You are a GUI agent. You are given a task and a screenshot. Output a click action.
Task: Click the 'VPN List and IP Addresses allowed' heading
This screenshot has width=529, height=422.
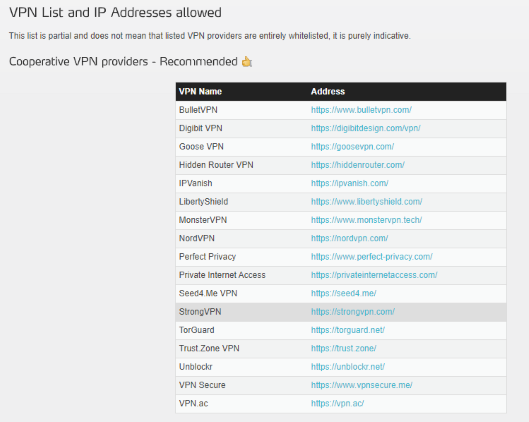(x=115, y=13)
